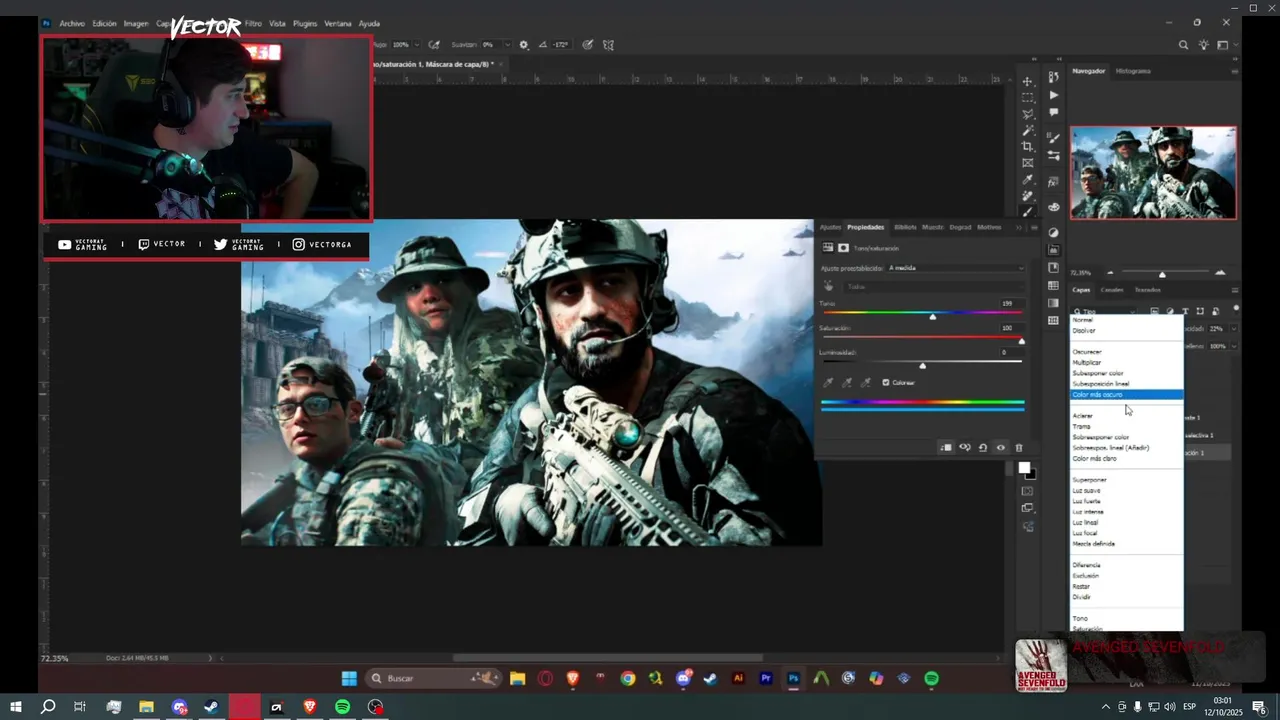The width and height of the screenshot is (1280, 720).
Task: Open the Comments panel icon
Action: [x=1053, y=112]
